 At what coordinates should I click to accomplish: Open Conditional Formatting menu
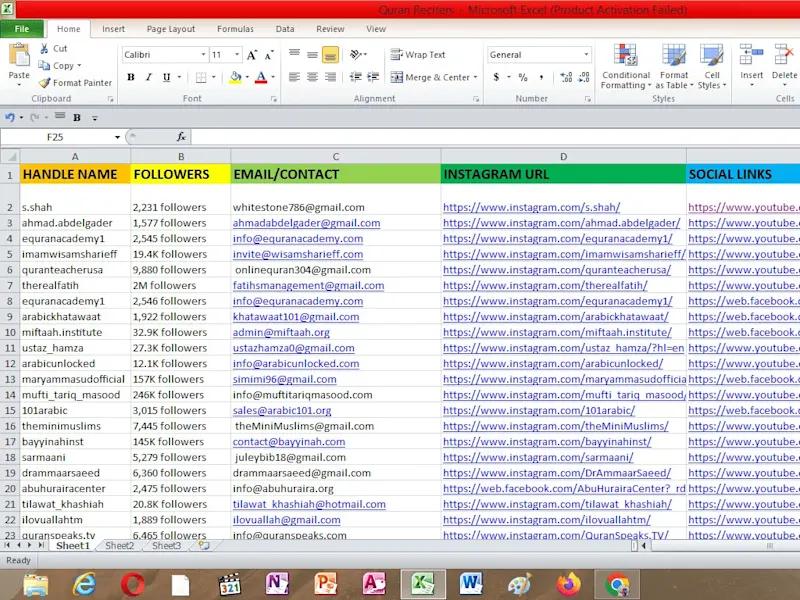click(x=626, y=67)
